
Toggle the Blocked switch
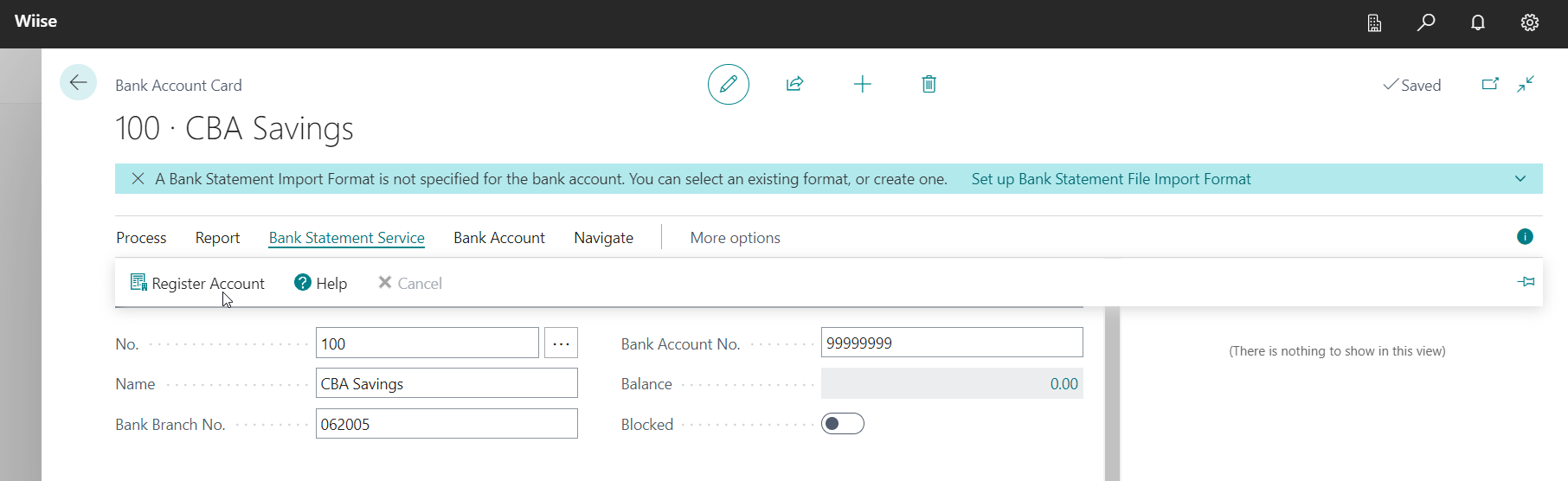[x=842, y=424]
